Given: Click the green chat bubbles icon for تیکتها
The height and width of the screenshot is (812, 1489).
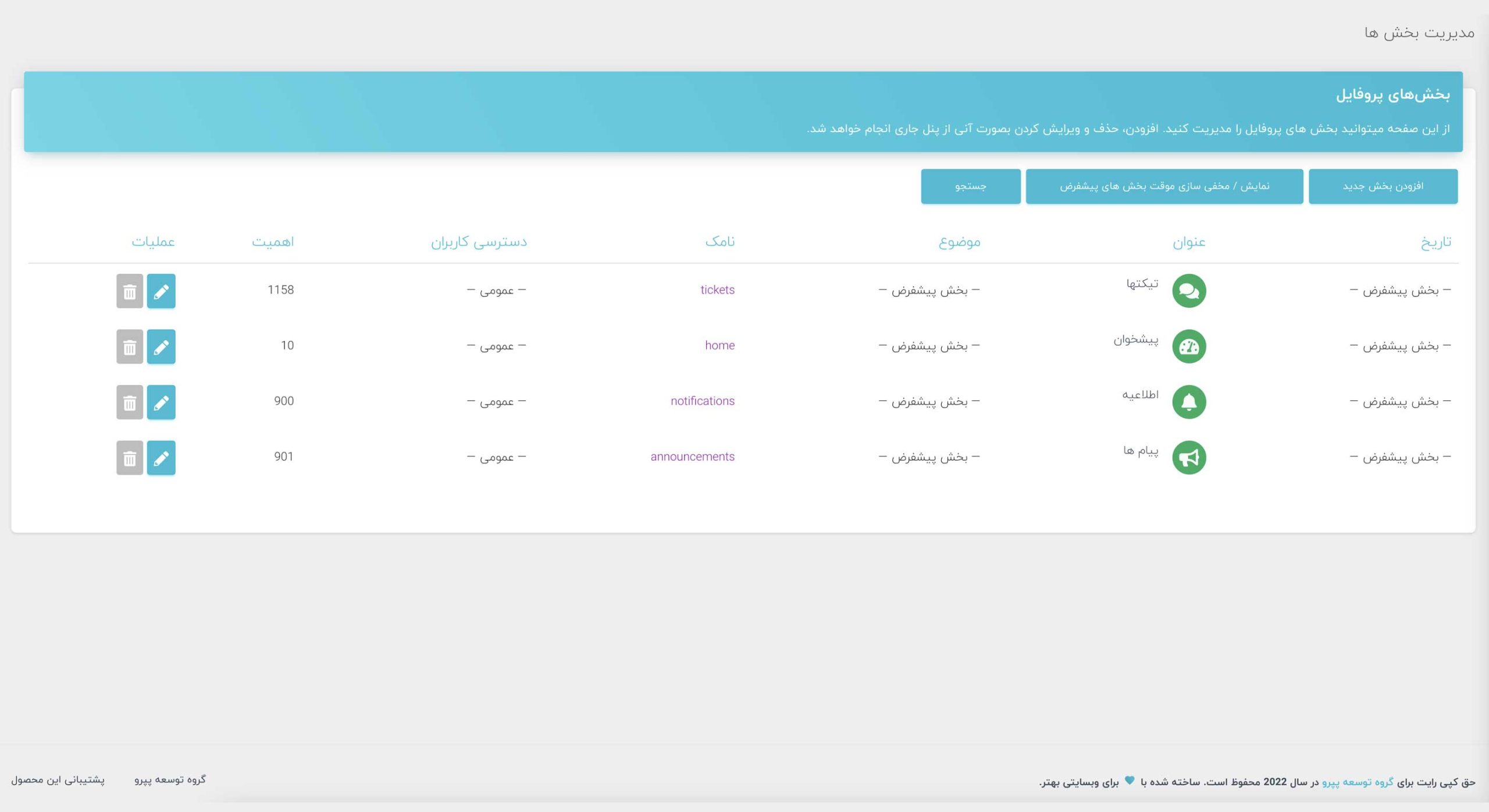Looking at the screenshot, I should tap(1189, 291).
